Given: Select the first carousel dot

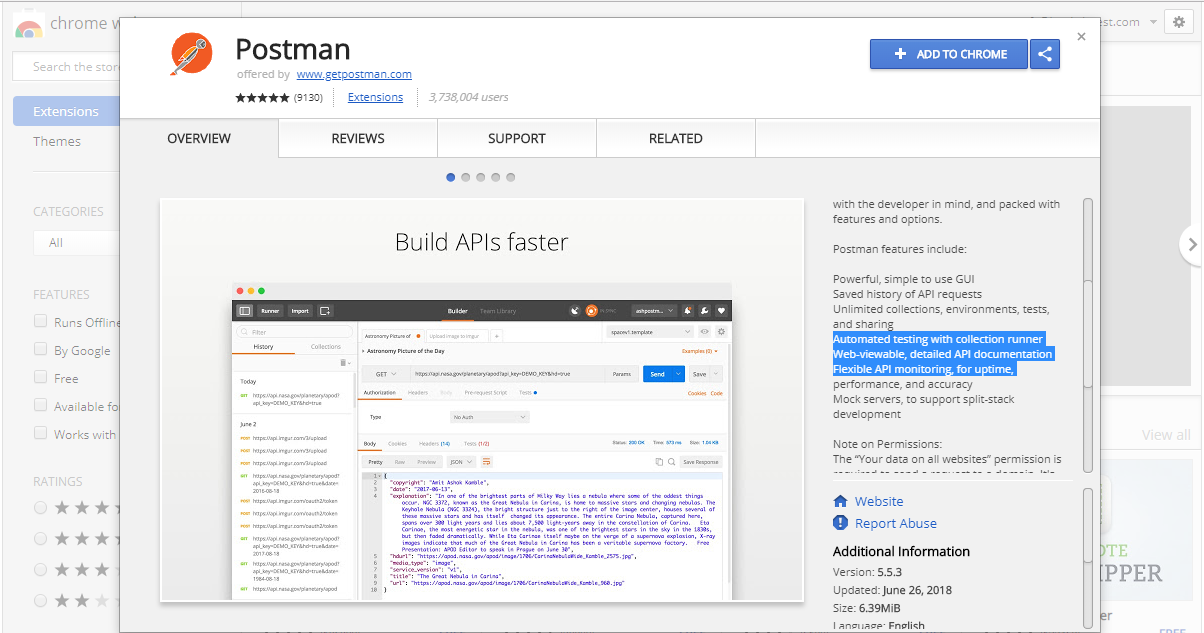Looking at the screenshot, I should click(x=451, y=177).
